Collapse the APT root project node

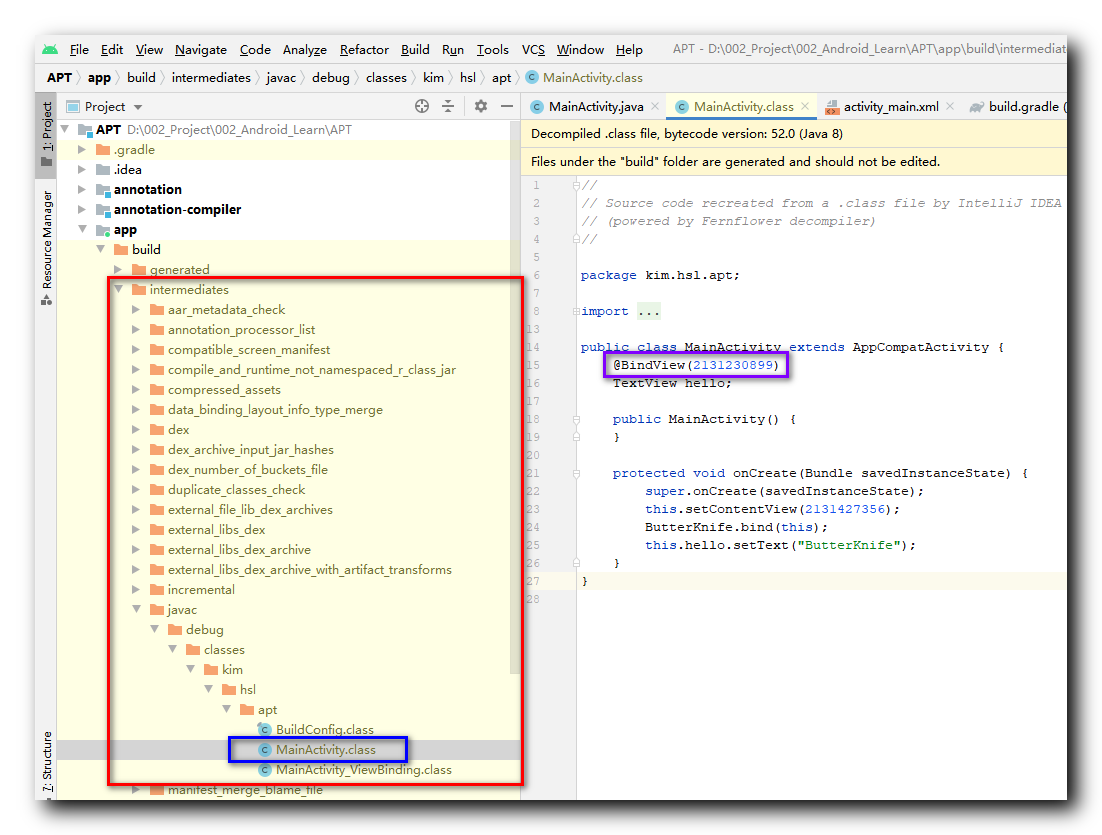[x=65, y=129]
